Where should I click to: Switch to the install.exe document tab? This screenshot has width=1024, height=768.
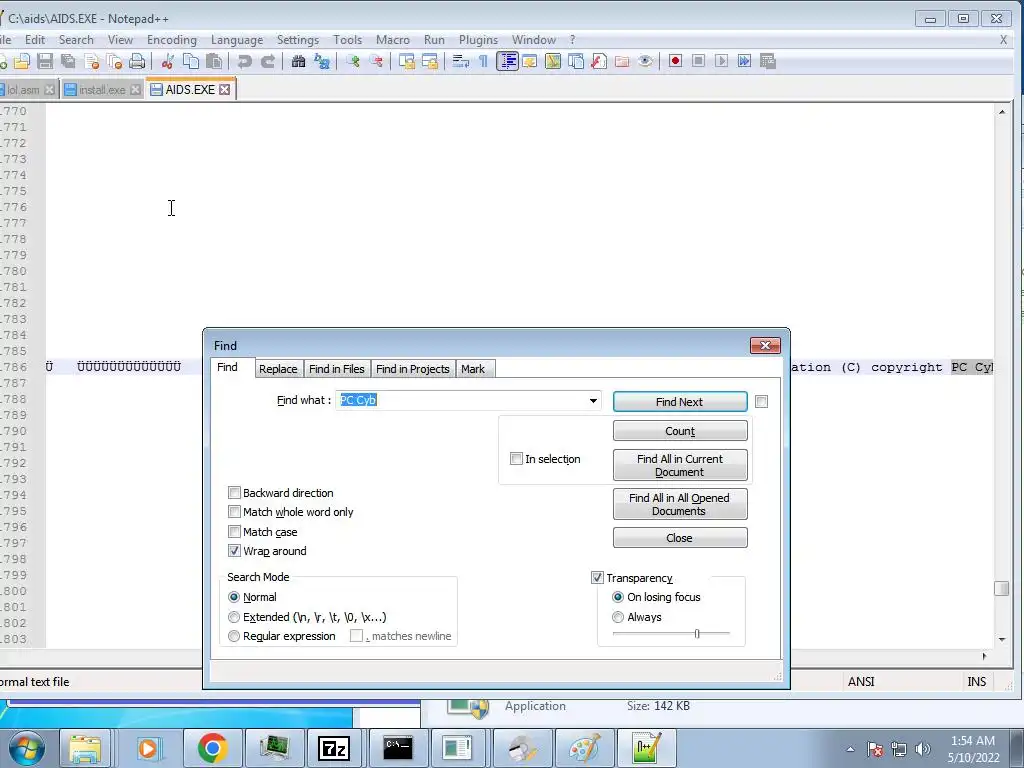pos(102,89)
